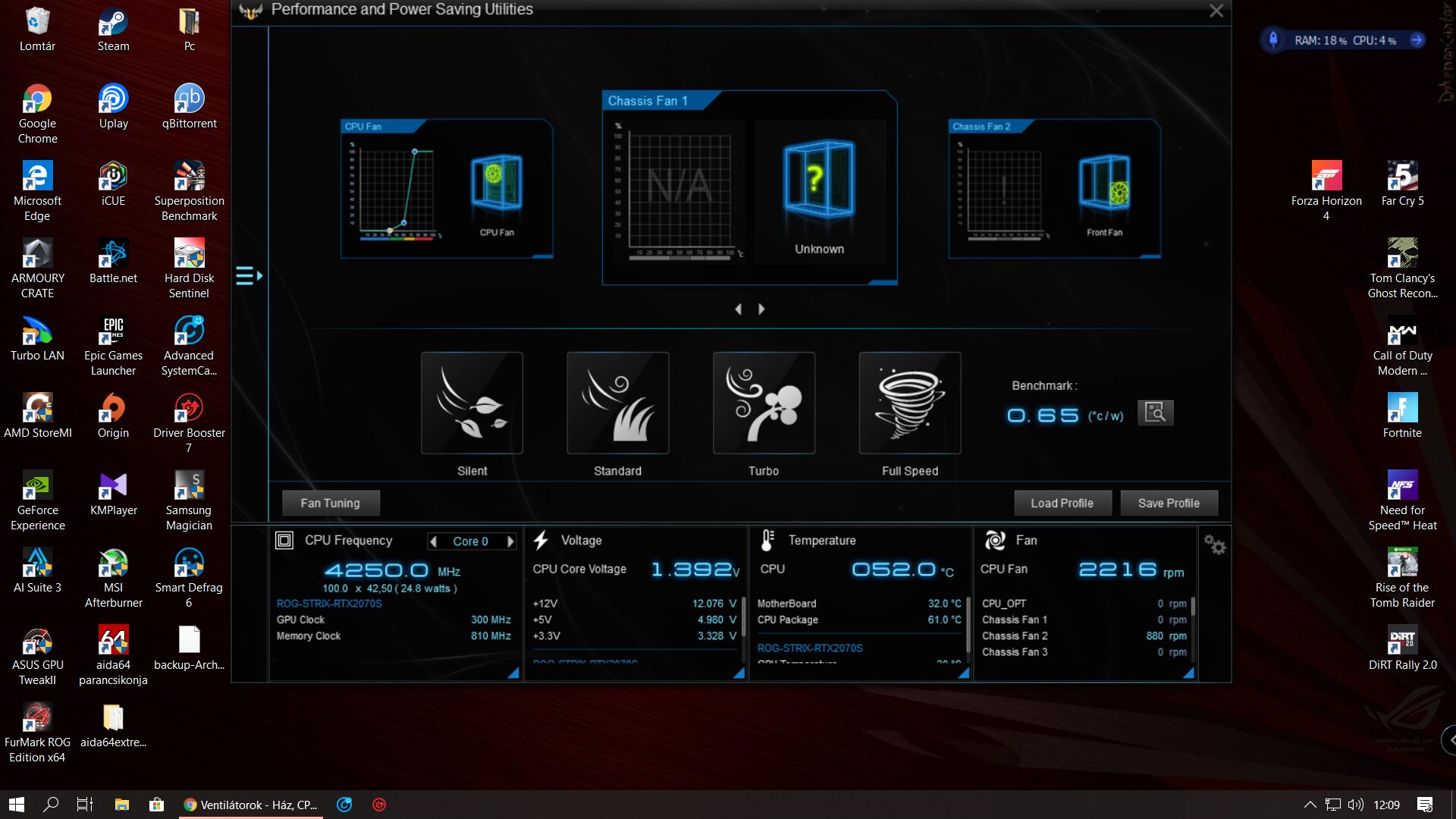Click the Core 0 label
1456x819 pixels.
click(x=471, y=541)
